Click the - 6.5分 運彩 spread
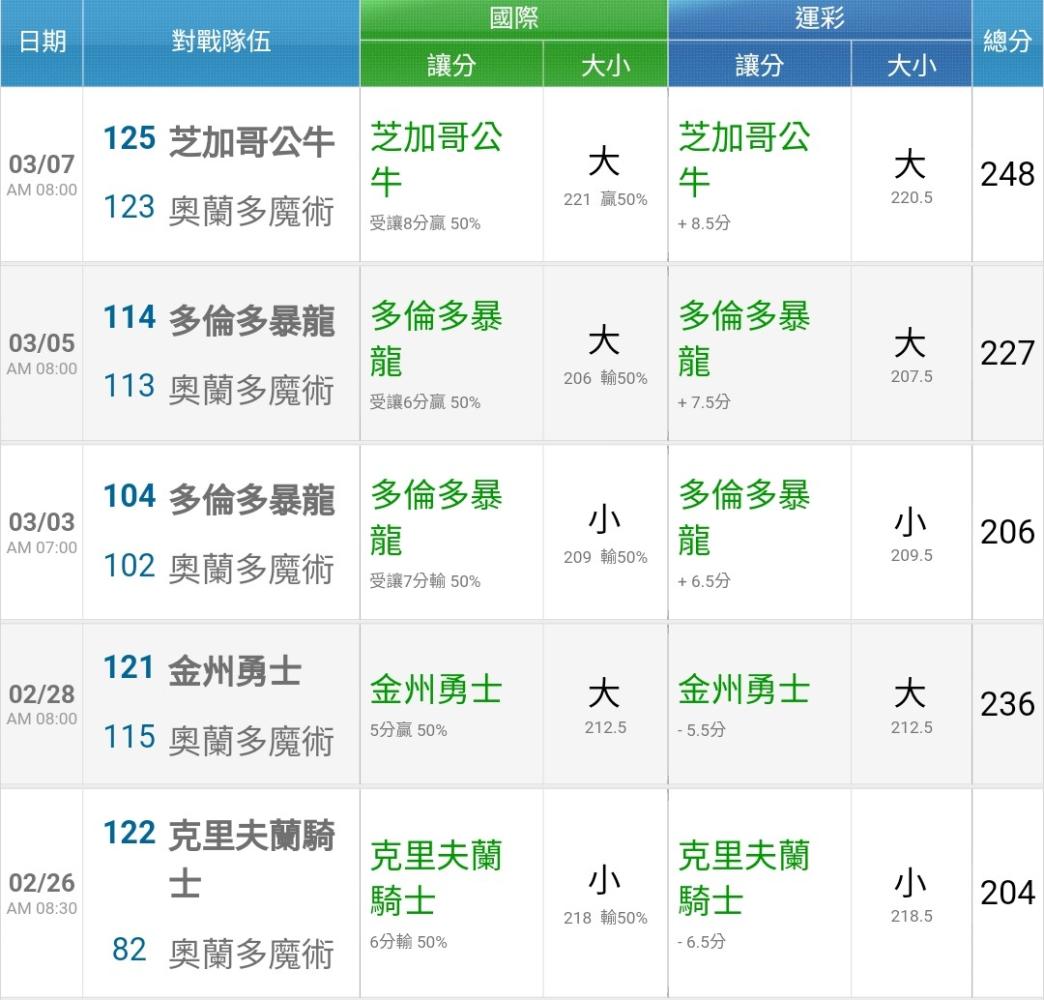 701,942
